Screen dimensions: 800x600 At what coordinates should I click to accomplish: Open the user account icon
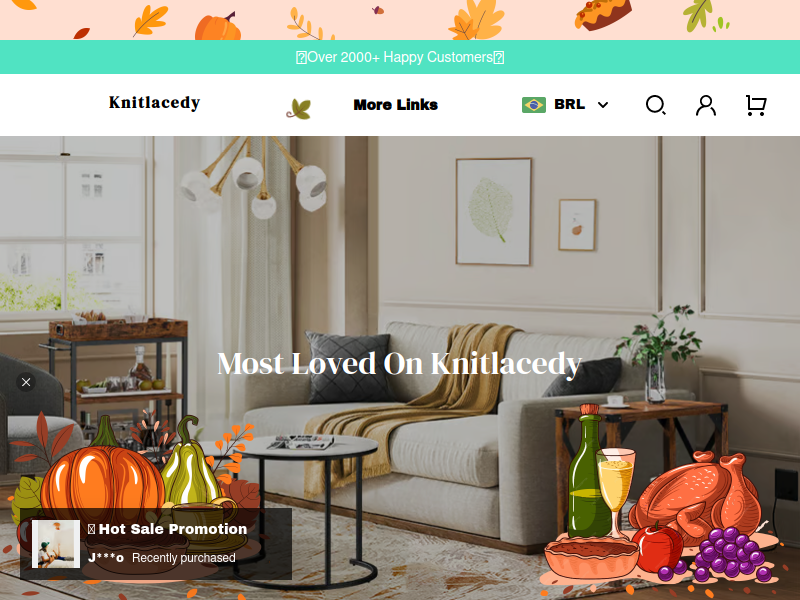[x=706, y=105]
